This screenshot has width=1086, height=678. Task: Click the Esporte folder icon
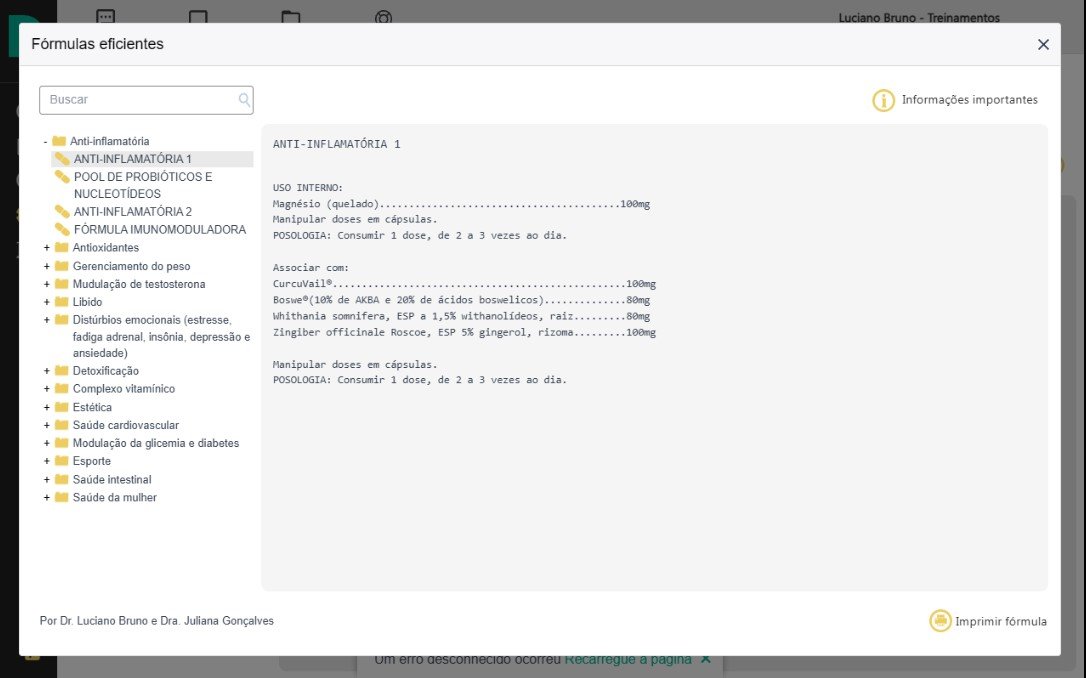tap(62, 461)
